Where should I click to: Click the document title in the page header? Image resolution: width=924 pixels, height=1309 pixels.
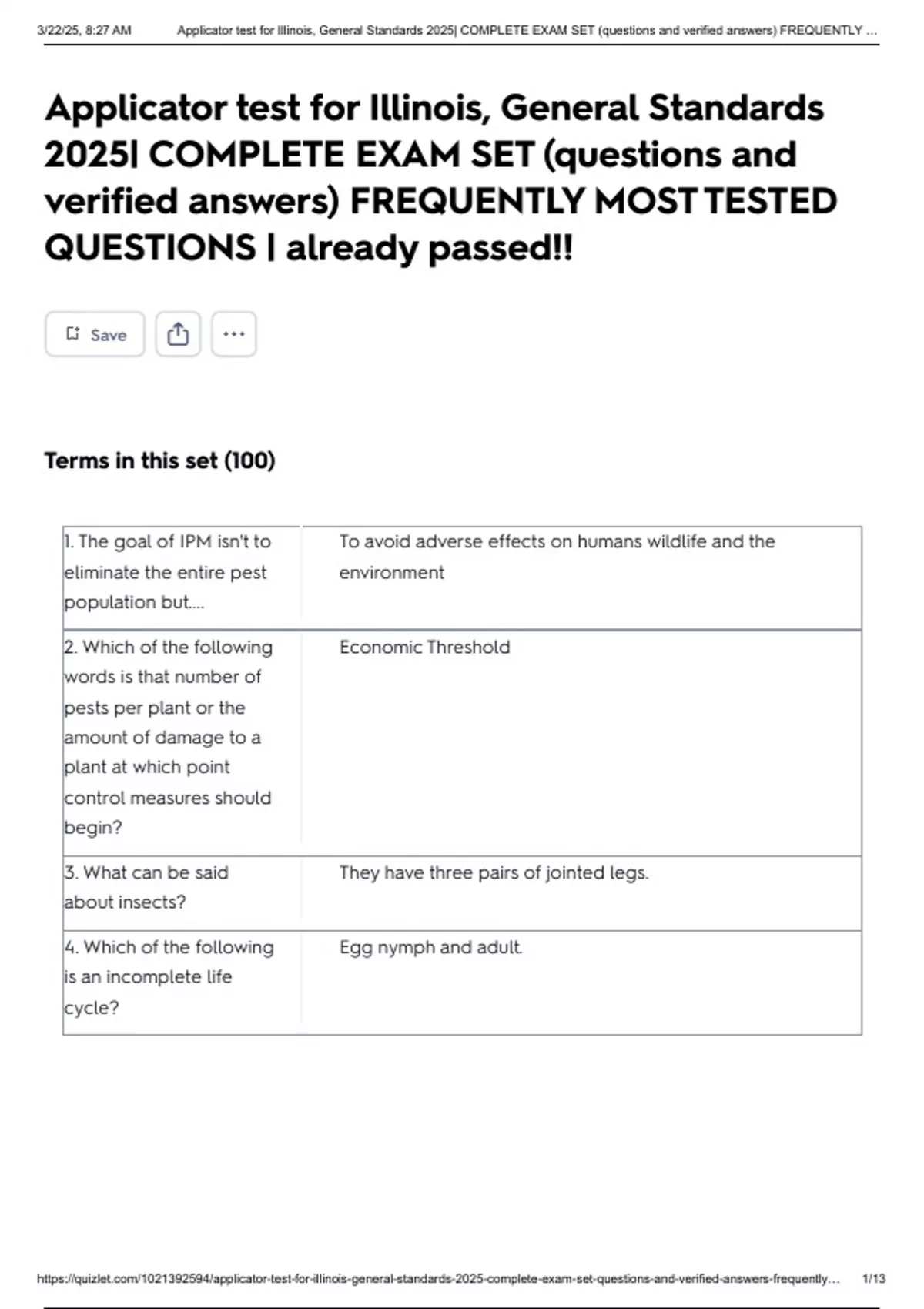coord(527,31)
